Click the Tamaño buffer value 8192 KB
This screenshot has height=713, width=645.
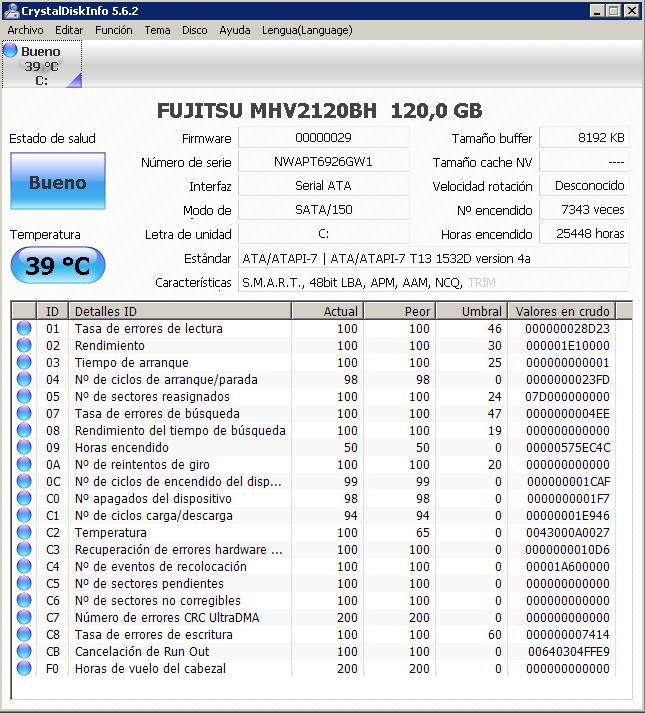coord(585,137)
